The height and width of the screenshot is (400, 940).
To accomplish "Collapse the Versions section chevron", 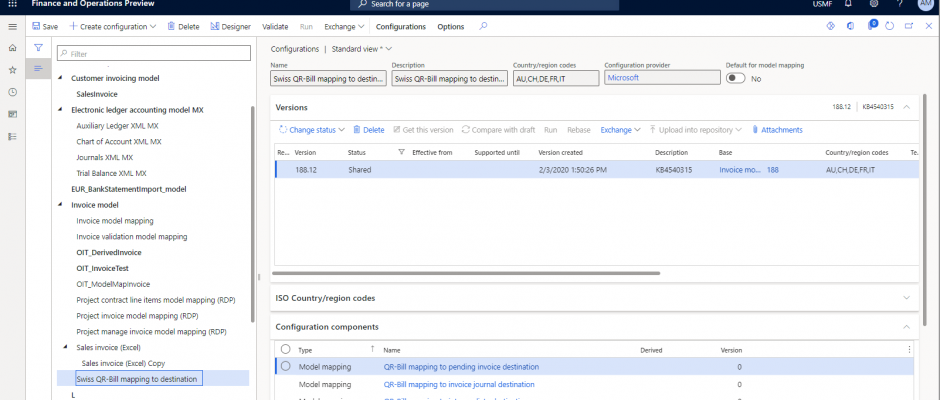I will [x=906, y=107].
